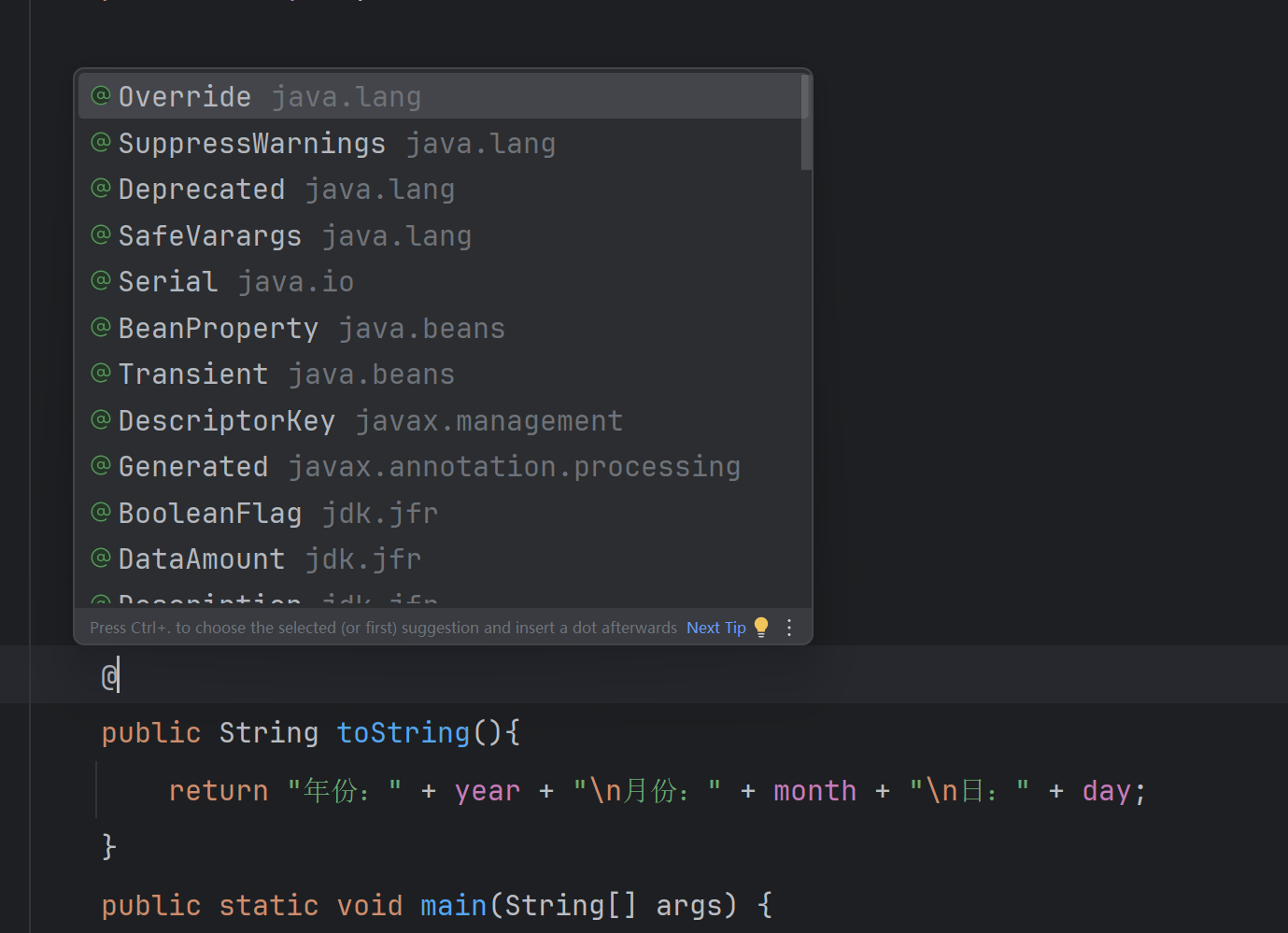Click the closing brace of toString method

[x=109, y=846]
